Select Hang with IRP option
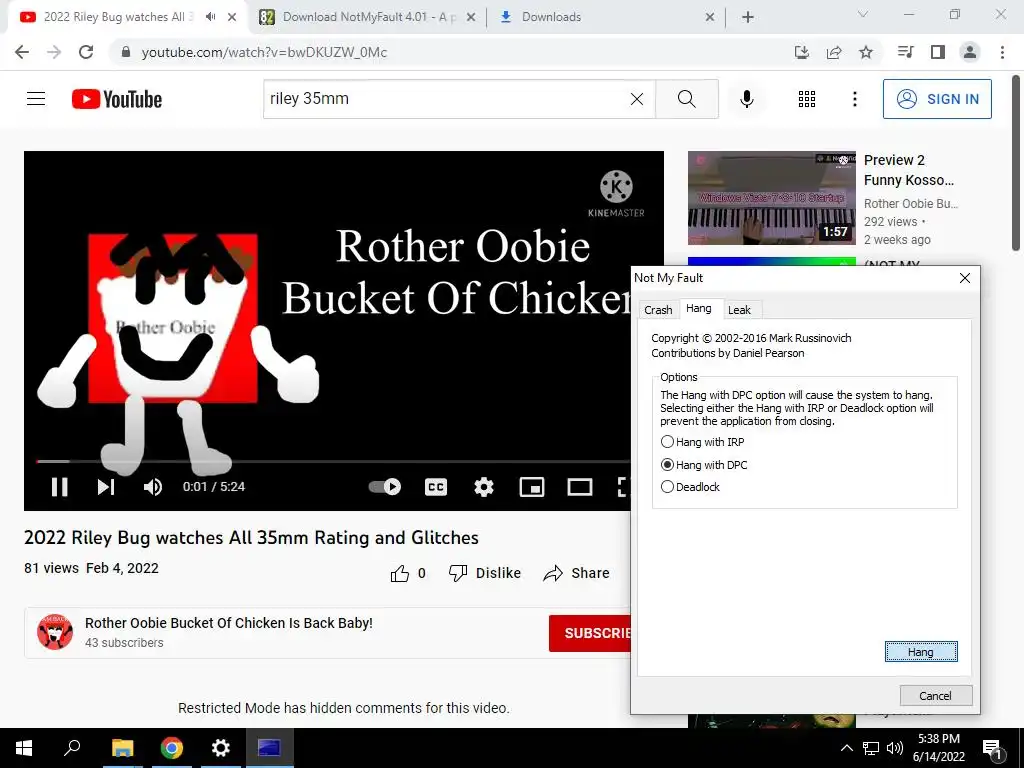 click(x=703, y=442)
